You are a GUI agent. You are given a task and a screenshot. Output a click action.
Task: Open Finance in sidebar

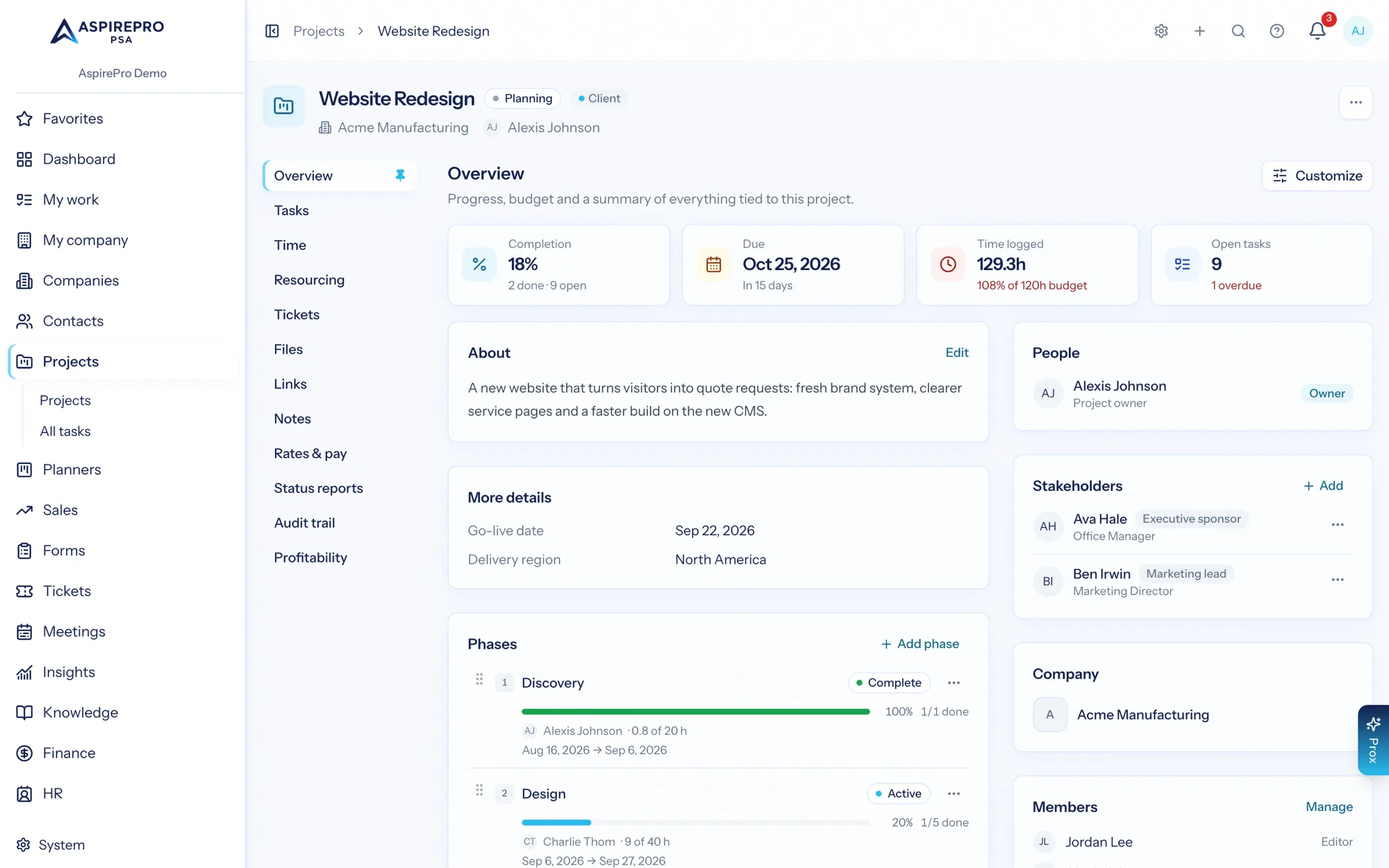tap(122, 753)
